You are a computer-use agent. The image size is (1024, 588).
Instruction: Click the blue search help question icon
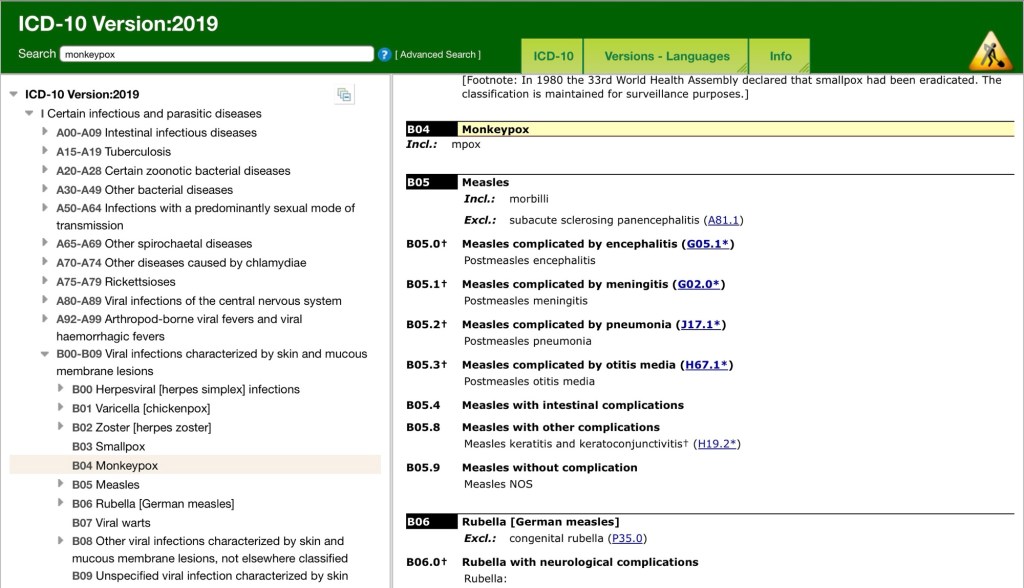(x=384, y=55)
